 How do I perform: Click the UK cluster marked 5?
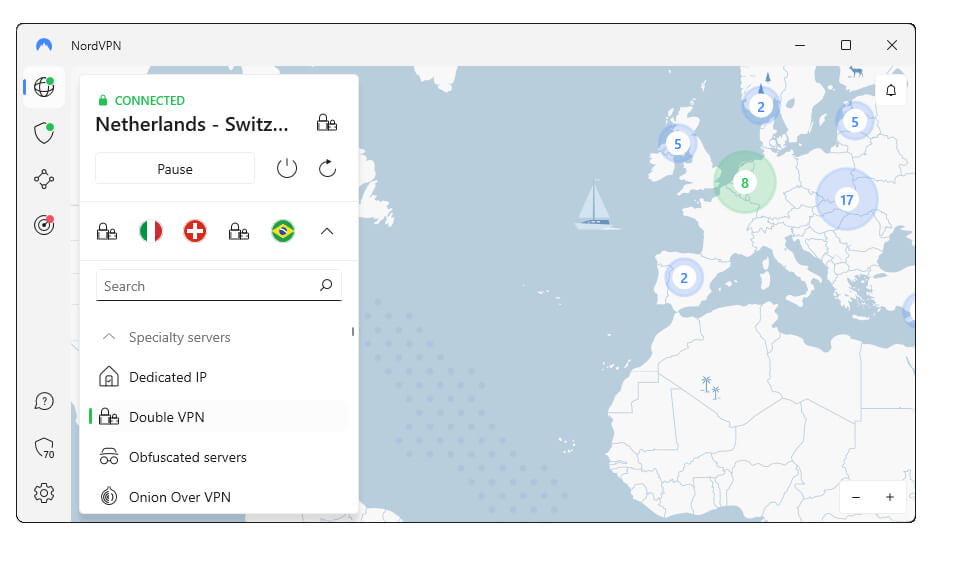coord(677,144)
